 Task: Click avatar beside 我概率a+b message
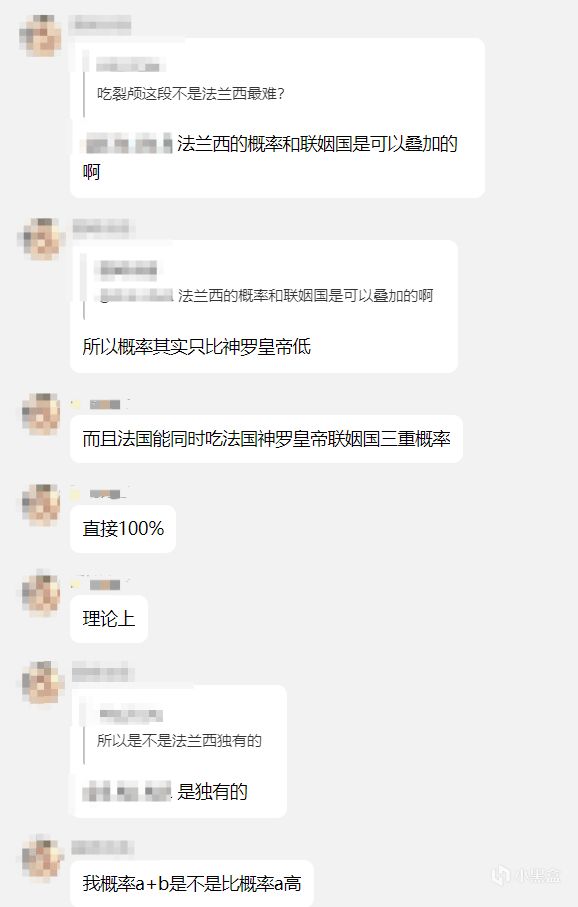41,857
